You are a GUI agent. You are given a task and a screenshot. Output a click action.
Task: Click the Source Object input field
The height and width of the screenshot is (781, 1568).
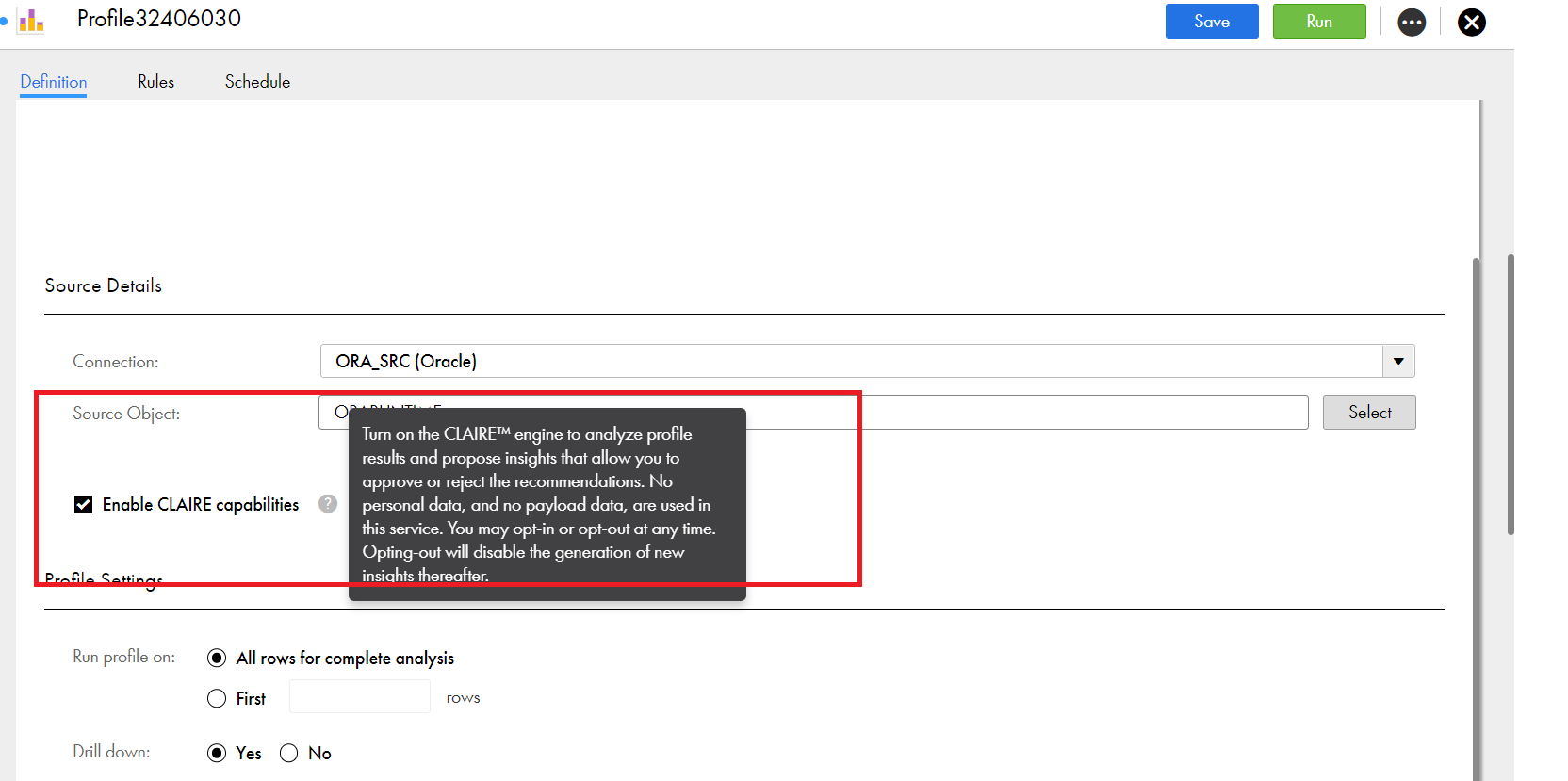coord(813,412)
